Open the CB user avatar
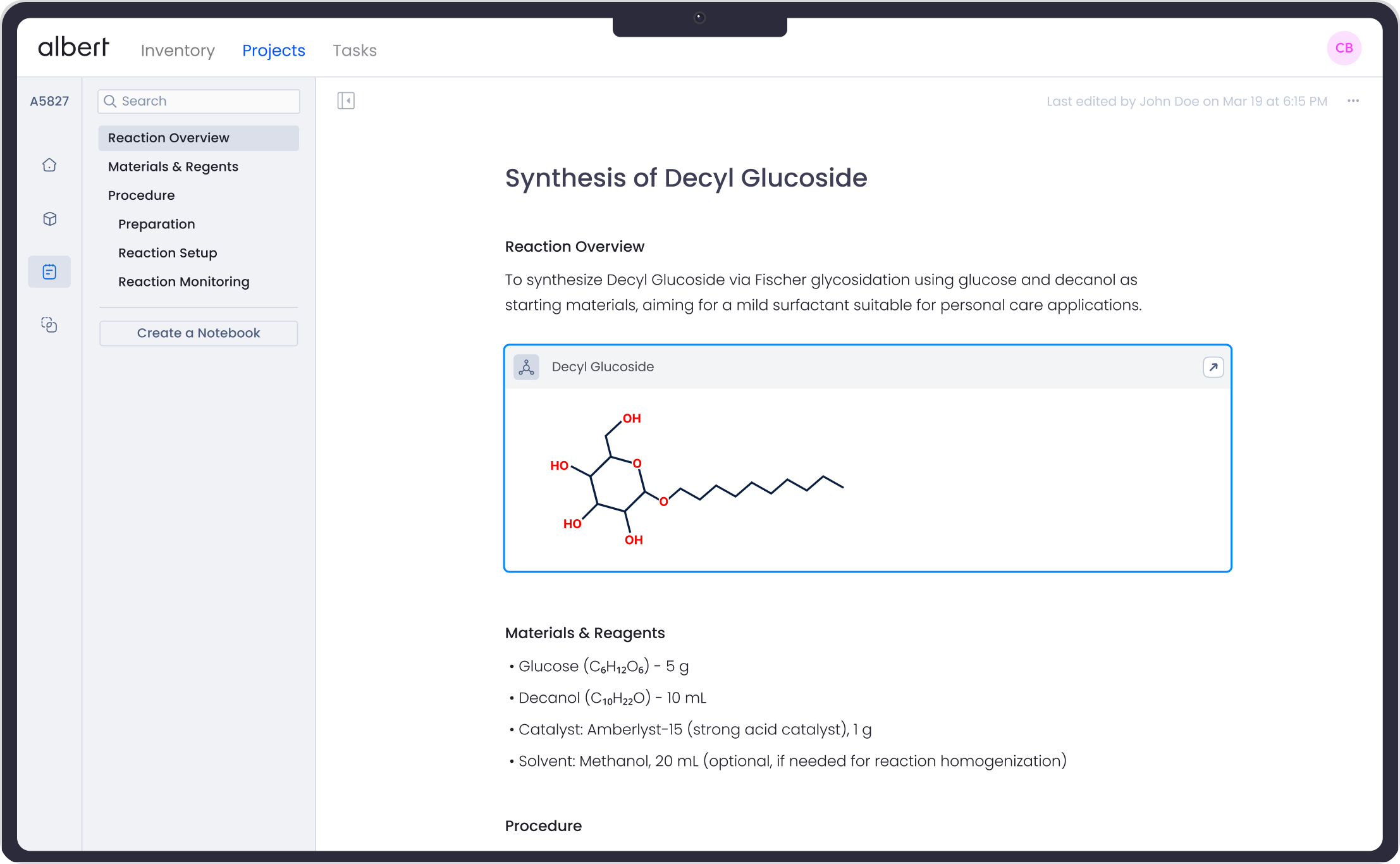This screenshot has height=864, width=1400. [1344, 48]
